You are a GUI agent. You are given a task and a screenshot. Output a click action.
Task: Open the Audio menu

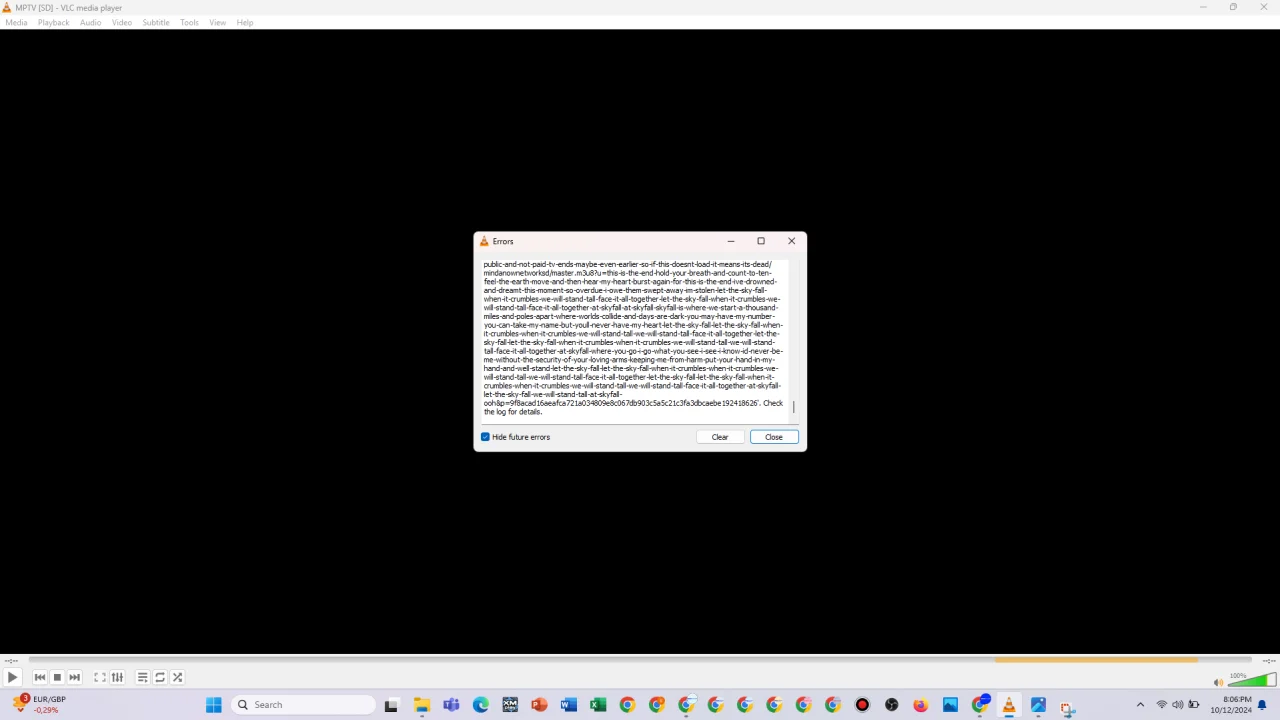[x=91, y=22]
